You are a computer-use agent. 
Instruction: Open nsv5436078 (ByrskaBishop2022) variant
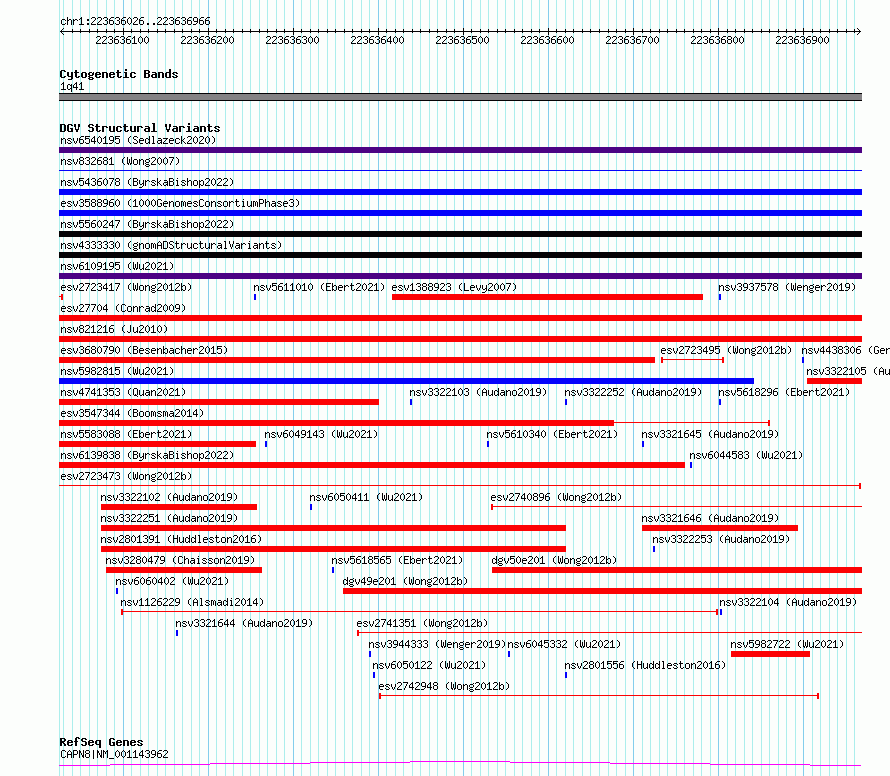point(147,182)
